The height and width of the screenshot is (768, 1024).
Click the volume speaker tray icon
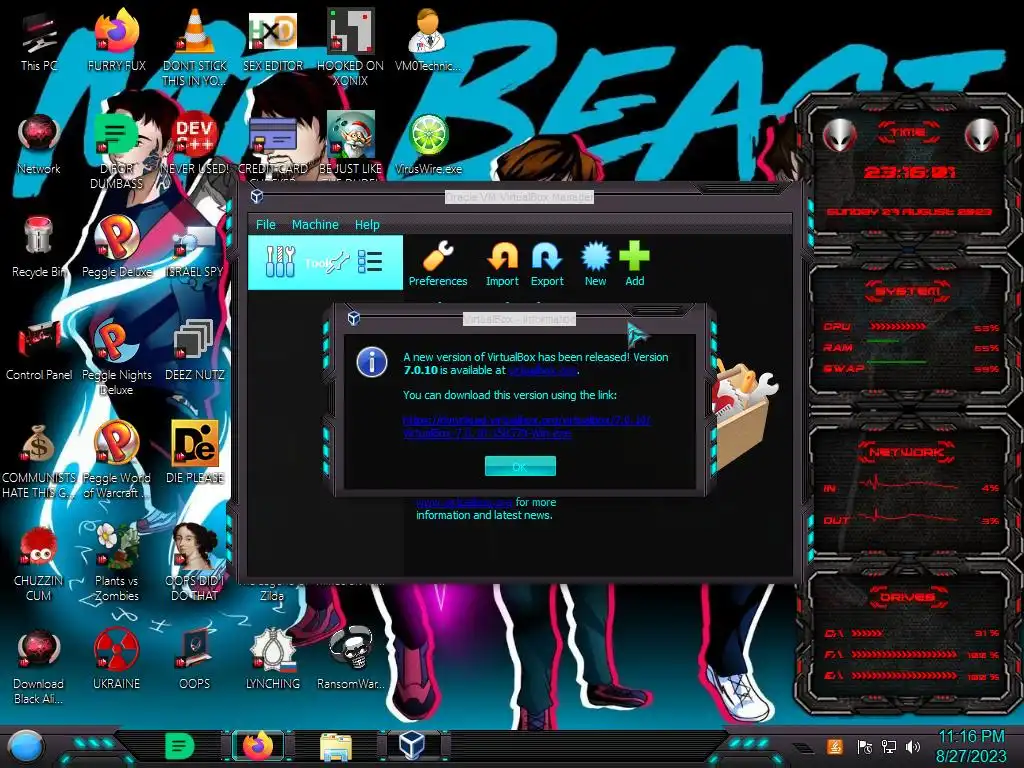(x=913, y=746)
